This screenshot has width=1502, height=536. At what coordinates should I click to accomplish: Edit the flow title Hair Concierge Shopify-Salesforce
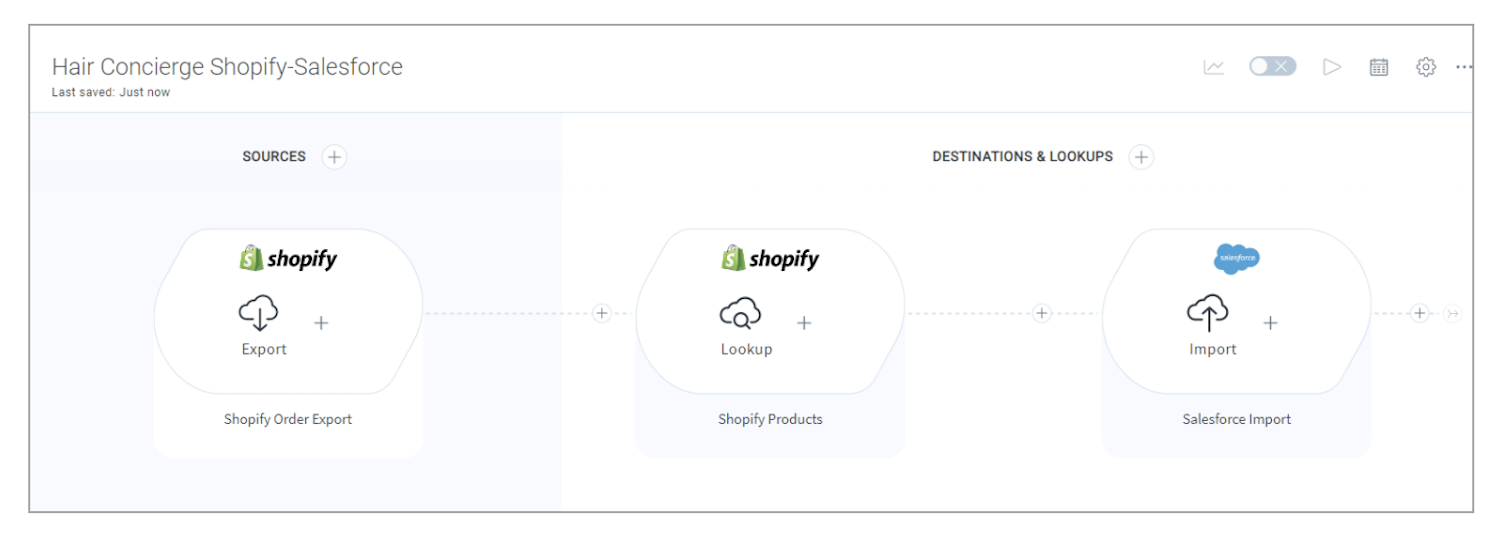point(227,67)
